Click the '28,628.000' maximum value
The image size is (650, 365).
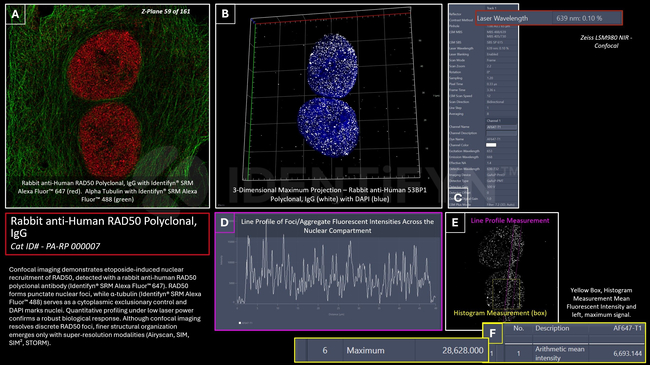pyautogui.click(x=462, y=350)
